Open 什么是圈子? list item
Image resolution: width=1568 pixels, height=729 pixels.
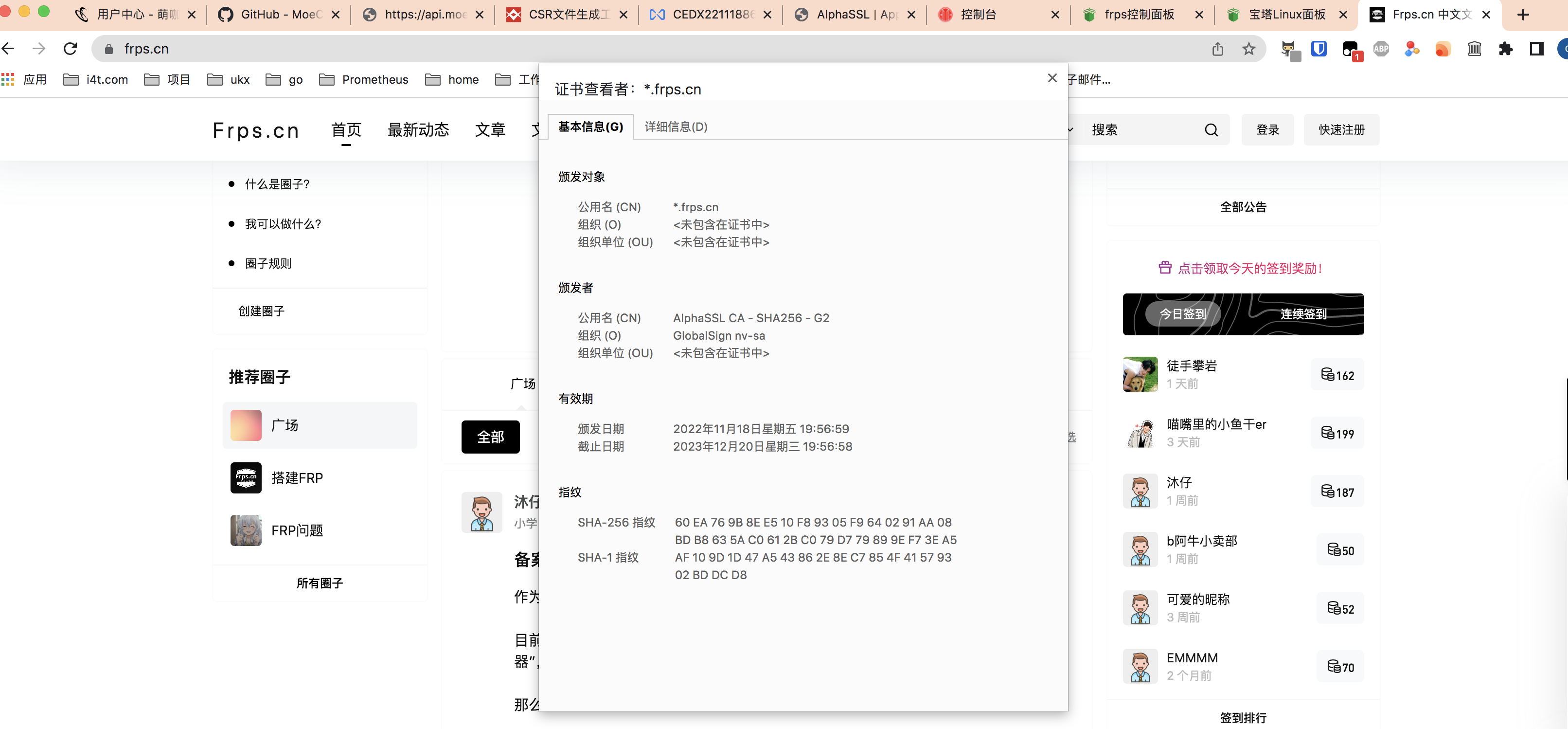277,184
